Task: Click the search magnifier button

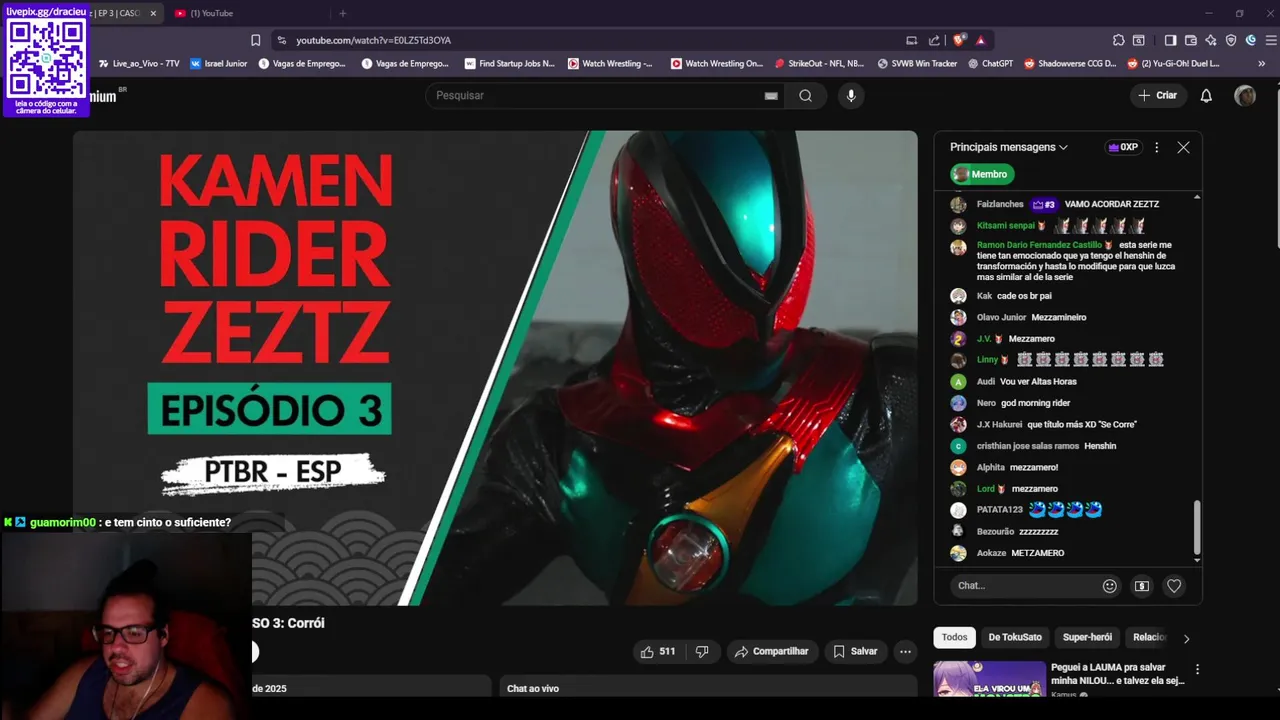Action: click(x=805, y=95)
